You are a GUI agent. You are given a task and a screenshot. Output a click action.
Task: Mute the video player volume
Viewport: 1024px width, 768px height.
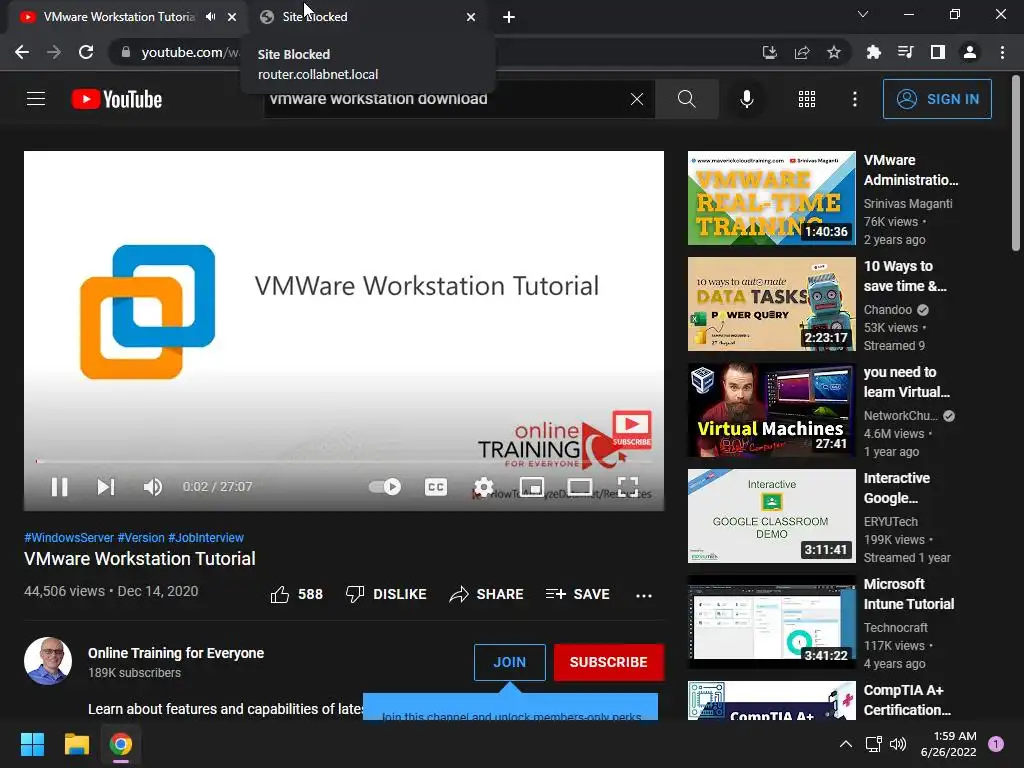click(x=153, y=487)
